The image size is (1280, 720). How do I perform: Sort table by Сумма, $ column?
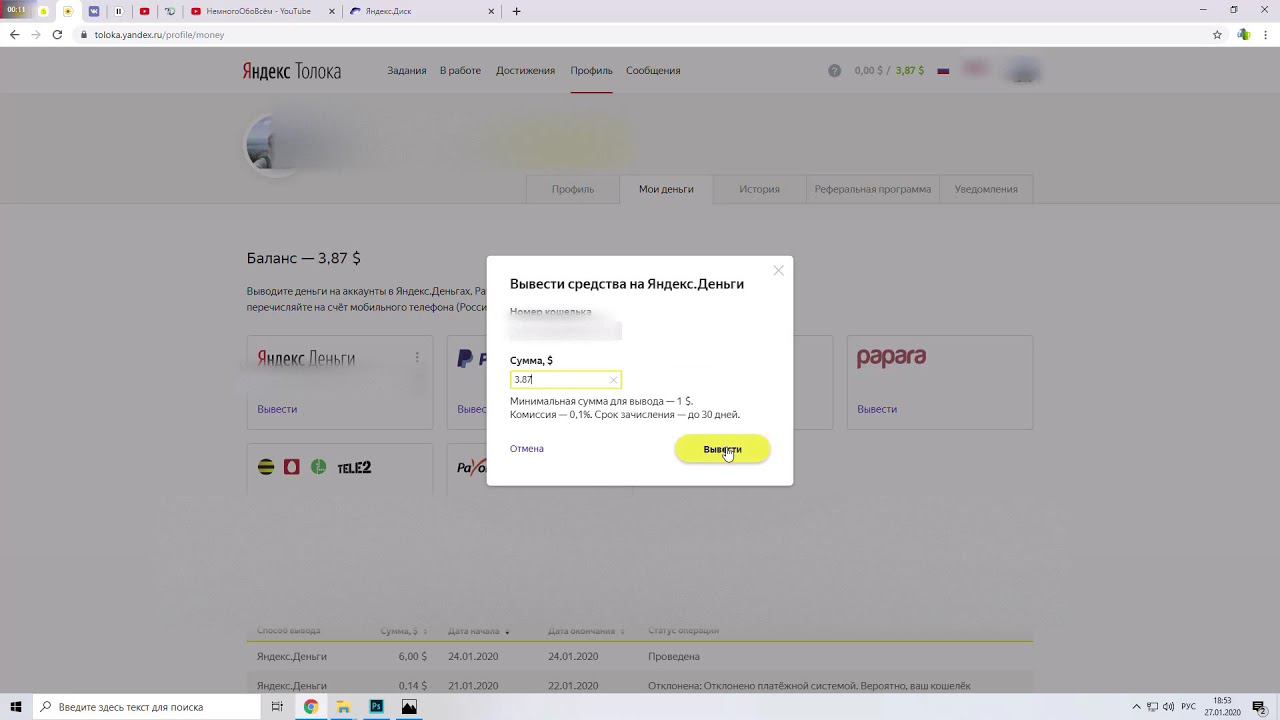coord(403,631)
